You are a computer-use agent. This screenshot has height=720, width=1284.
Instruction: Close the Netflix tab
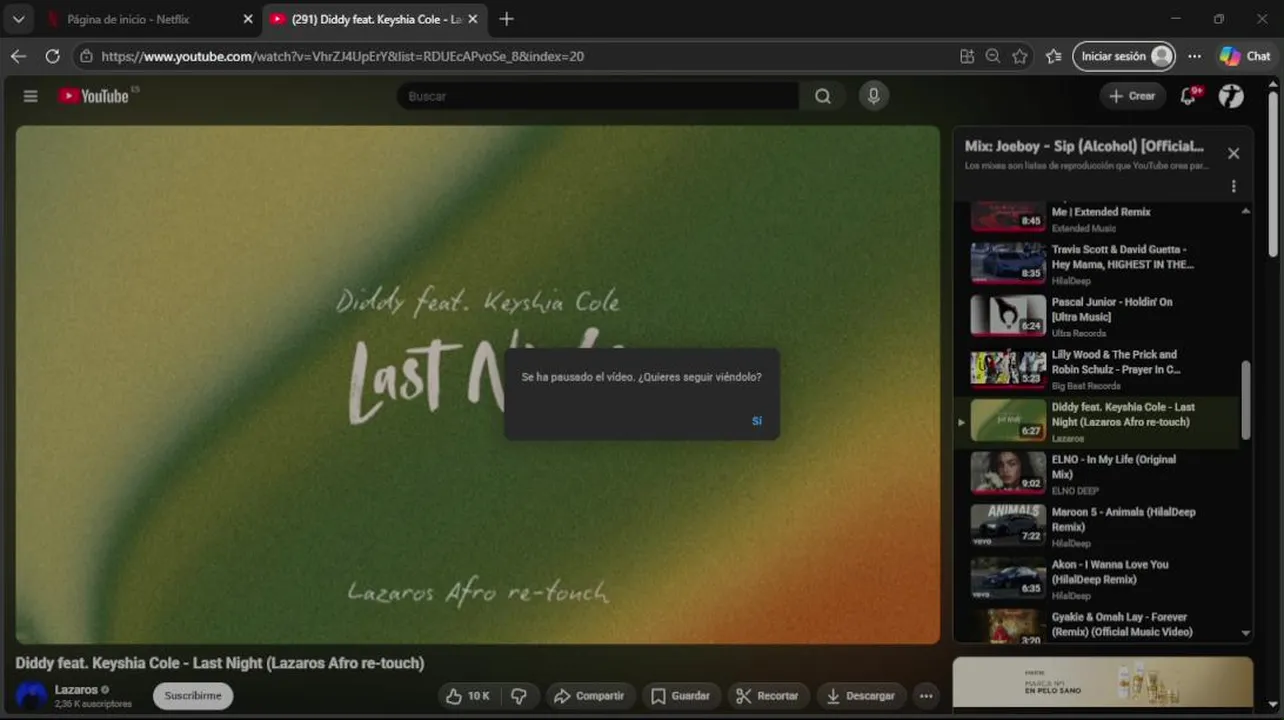pos(248,19)
